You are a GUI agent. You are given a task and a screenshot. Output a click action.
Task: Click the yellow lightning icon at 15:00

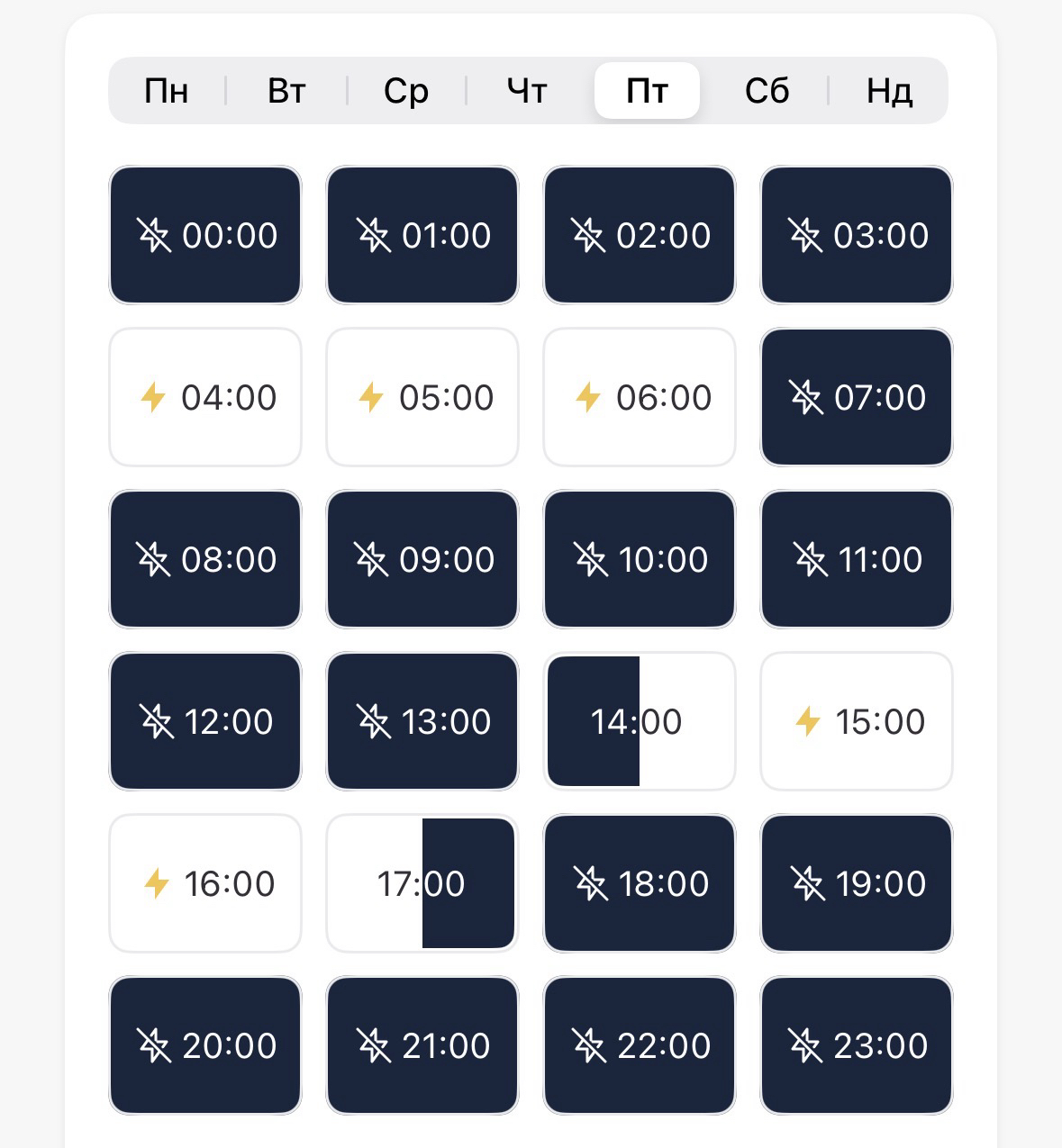tap(808, 721)
